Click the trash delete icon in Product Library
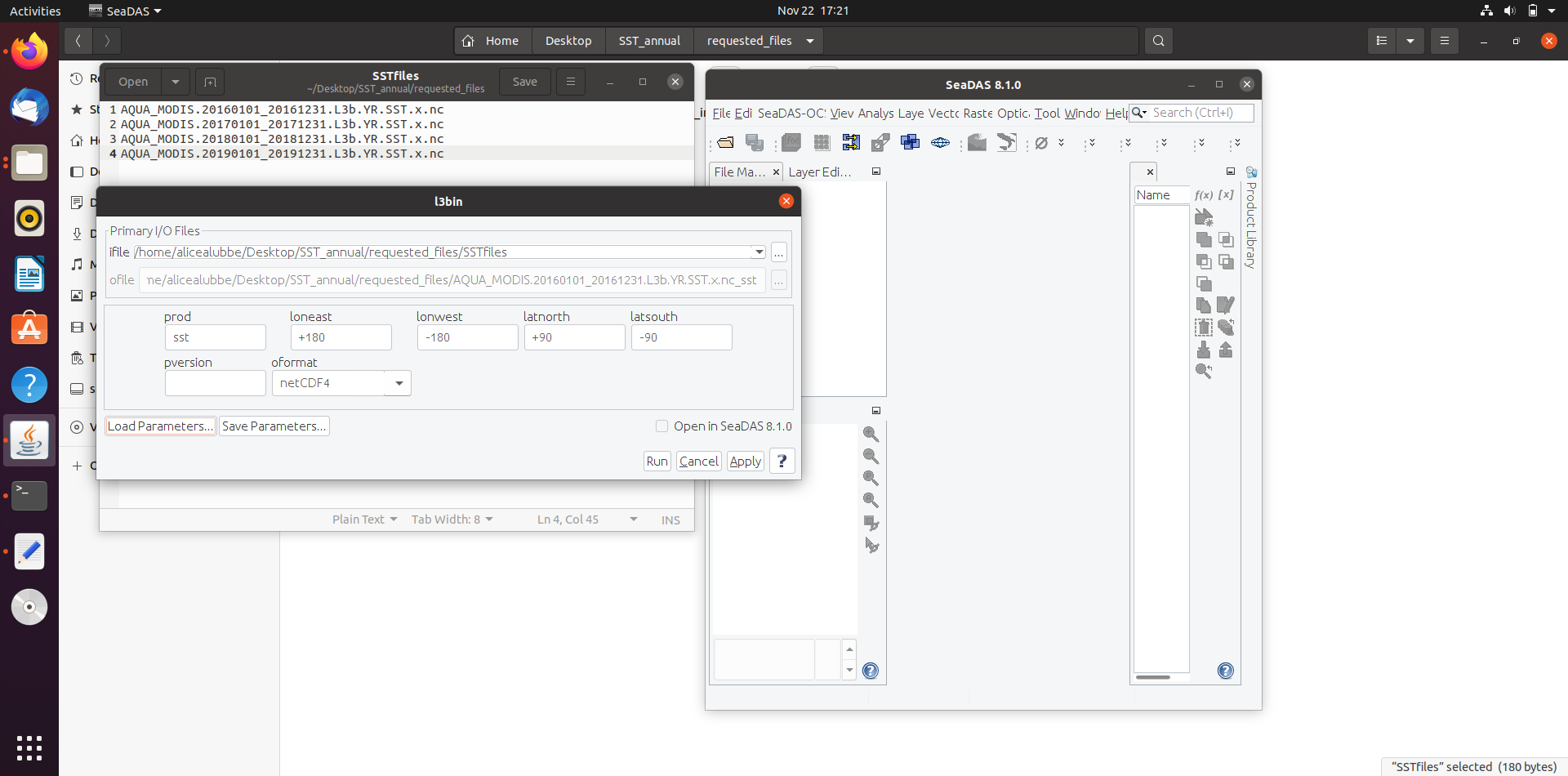The width and height of the screenshot is (1568, 776). 1204,326
